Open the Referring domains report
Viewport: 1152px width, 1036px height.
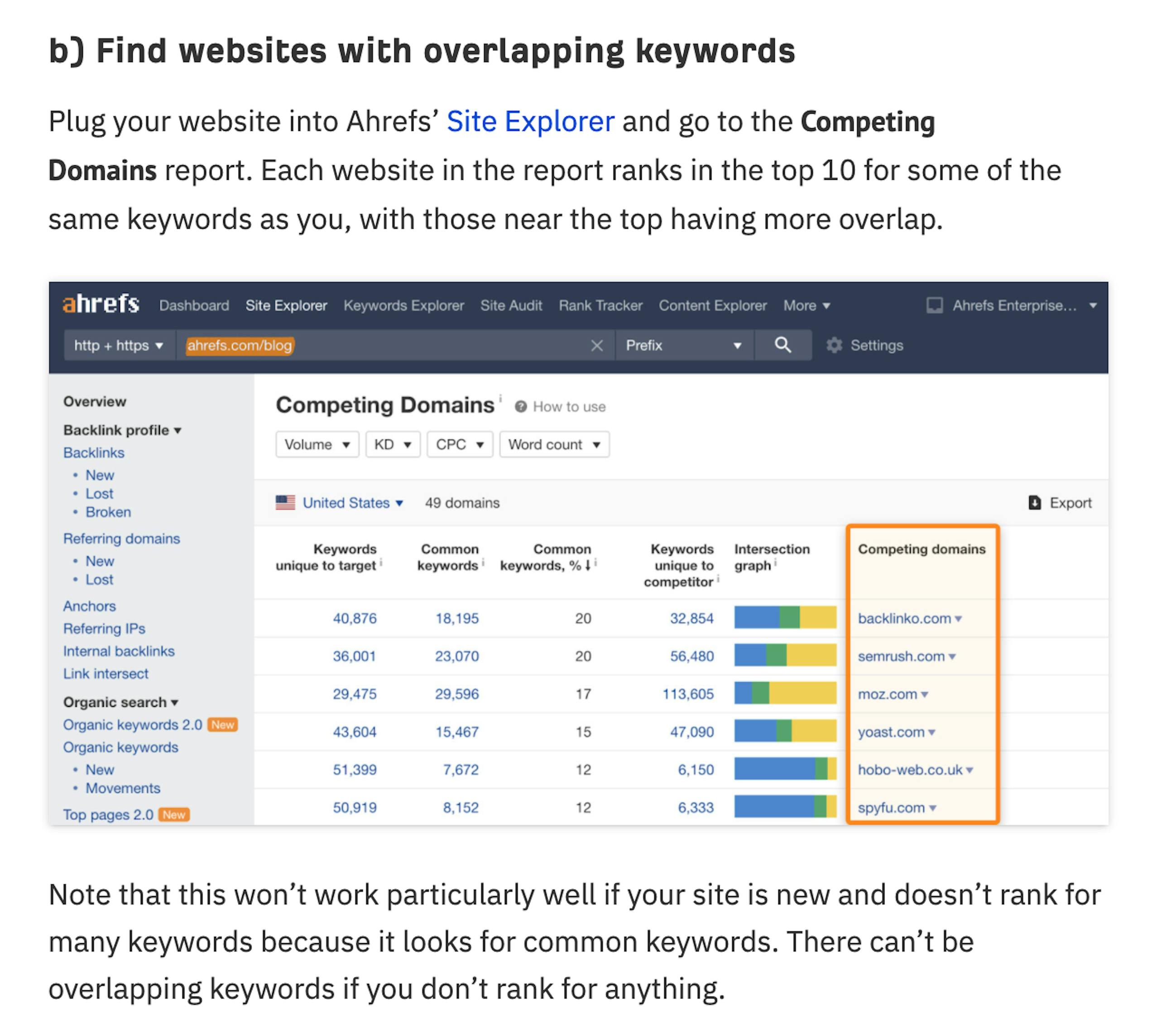[121, 538]
